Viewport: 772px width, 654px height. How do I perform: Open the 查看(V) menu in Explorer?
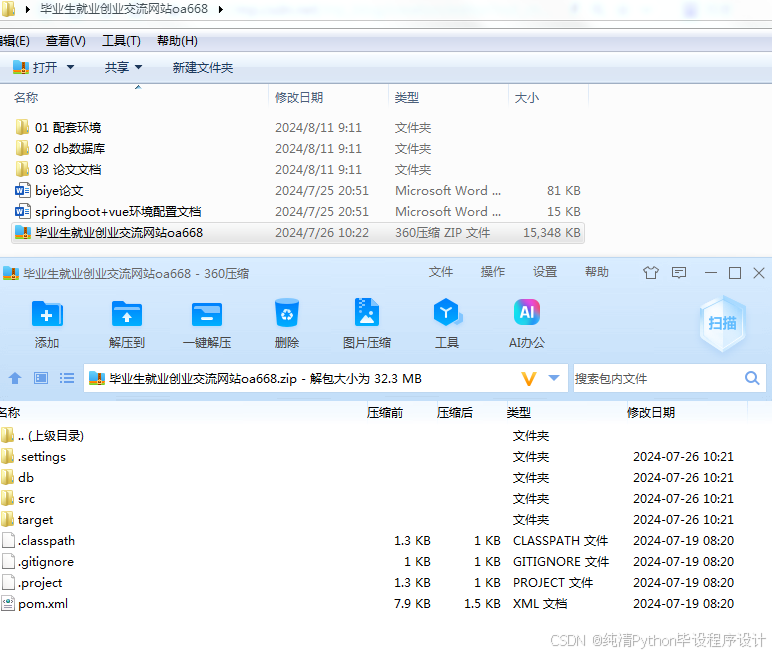[x=65, y=41]
